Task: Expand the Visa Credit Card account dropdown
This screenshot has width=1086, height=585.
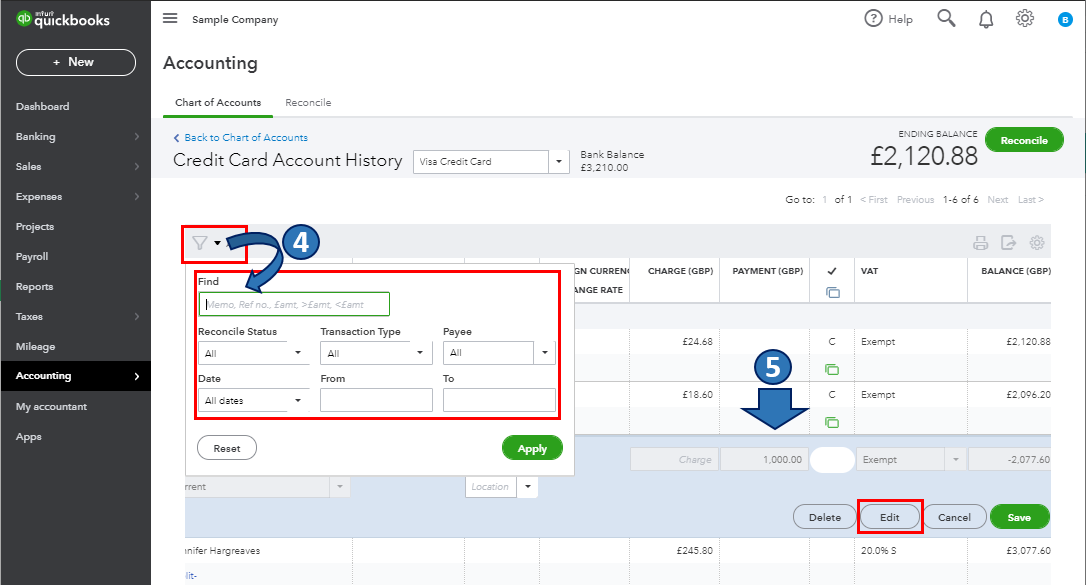Action: tap(558, 161)
